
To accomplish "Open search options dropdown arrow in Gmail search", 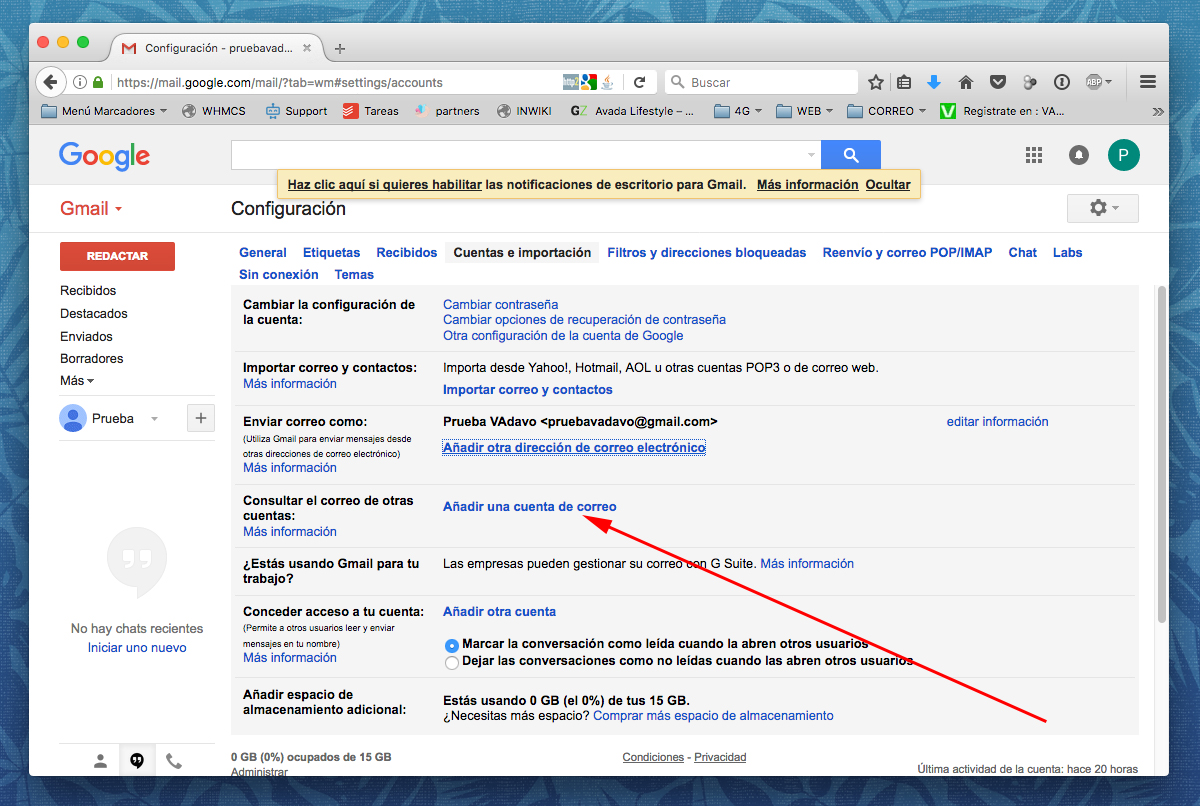I will pos(811,156).
